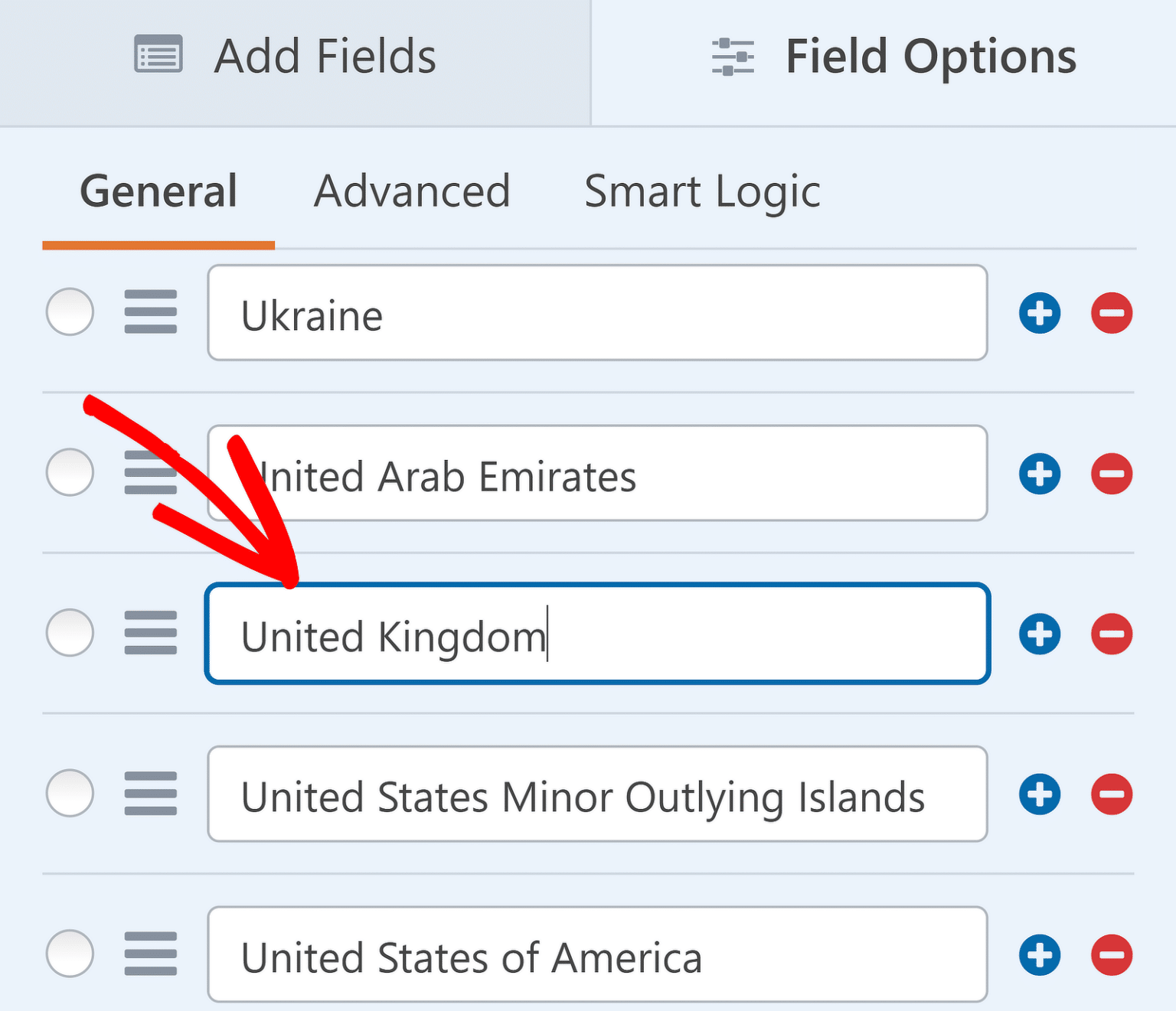Click the drag handle for United States of America
1176x1011 pixels.
150,954
